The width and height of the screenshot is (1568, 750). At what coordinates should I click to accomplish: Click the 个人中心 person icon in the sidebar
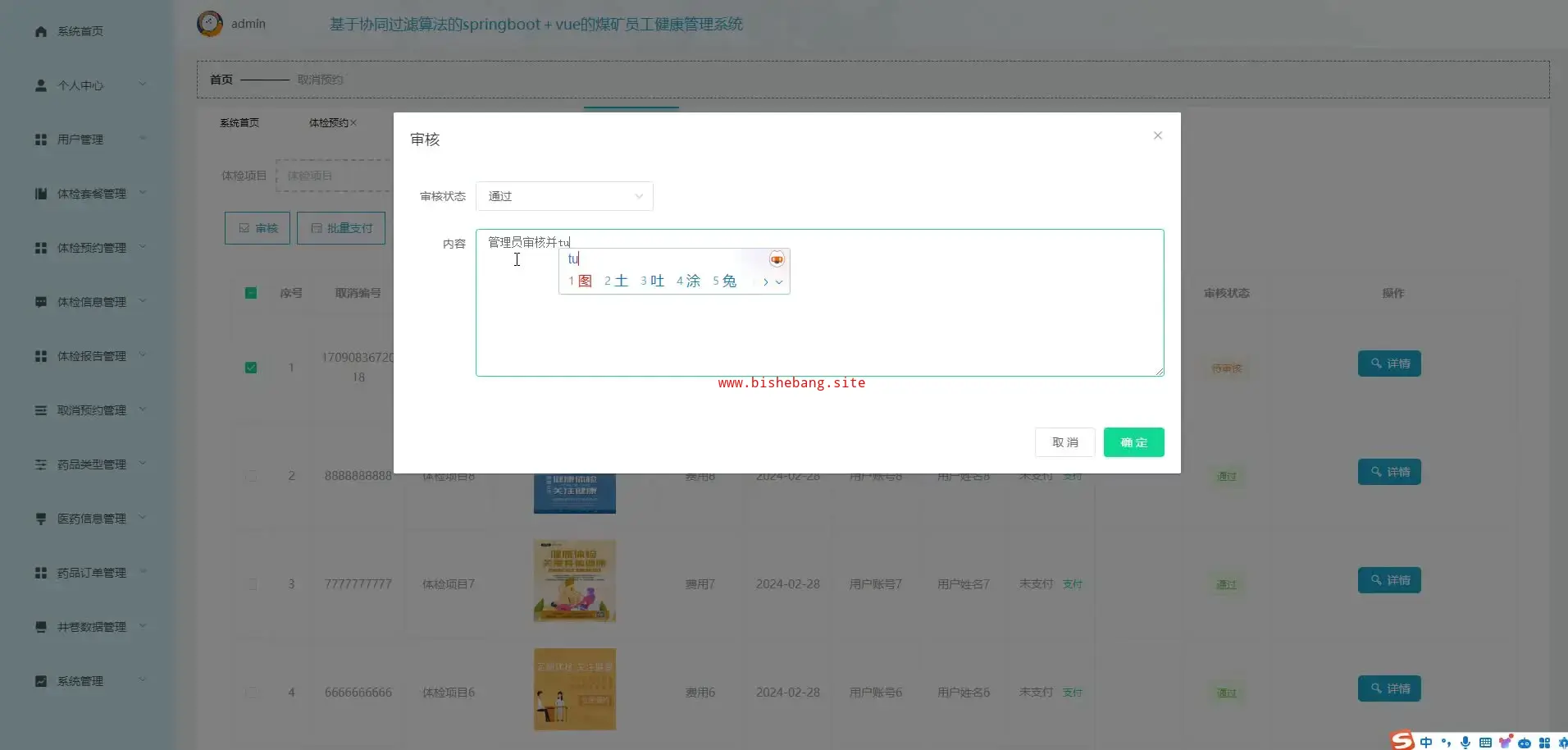point(41,85)
